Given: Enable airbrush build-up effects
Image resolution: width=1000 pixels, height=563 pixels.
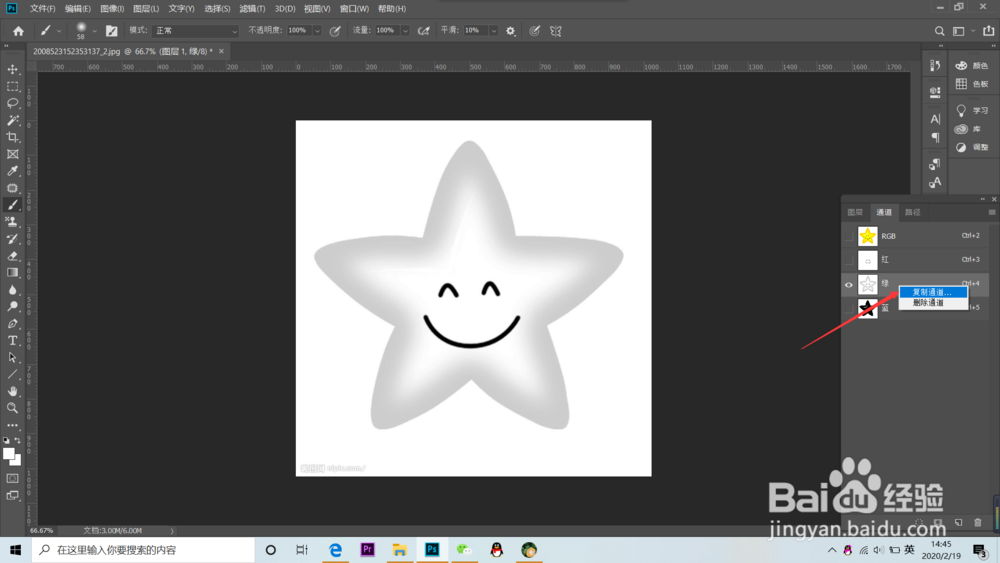Looking at the screenshot, I should coord(423,31).
